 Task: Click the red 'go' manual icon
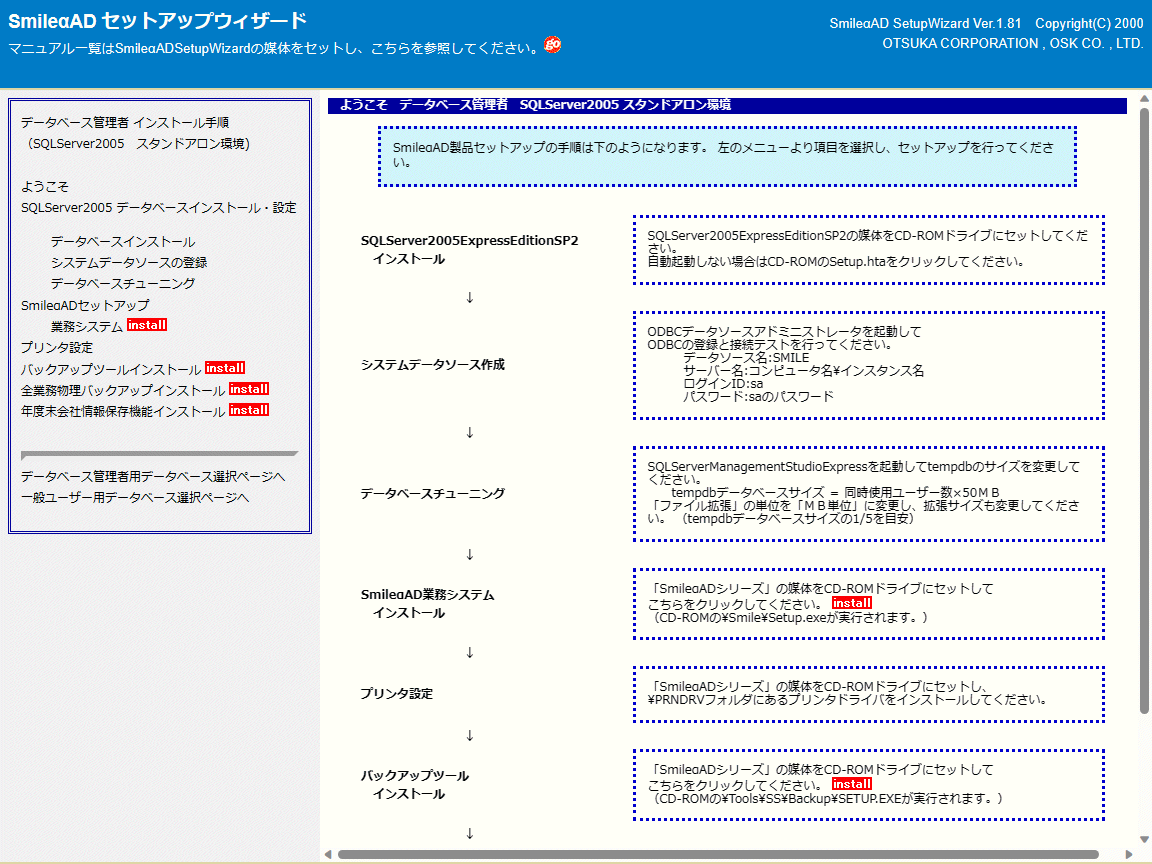click(x=552, y=45)
